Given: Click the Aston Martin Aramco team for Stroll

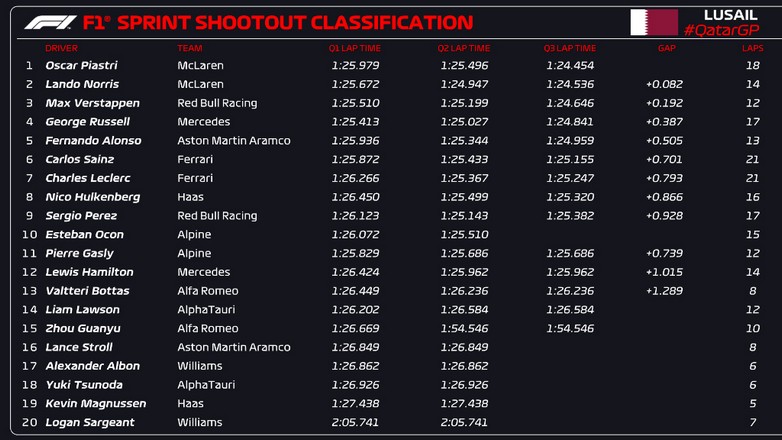Looking at the screenshot, I should tap(233, 347).
